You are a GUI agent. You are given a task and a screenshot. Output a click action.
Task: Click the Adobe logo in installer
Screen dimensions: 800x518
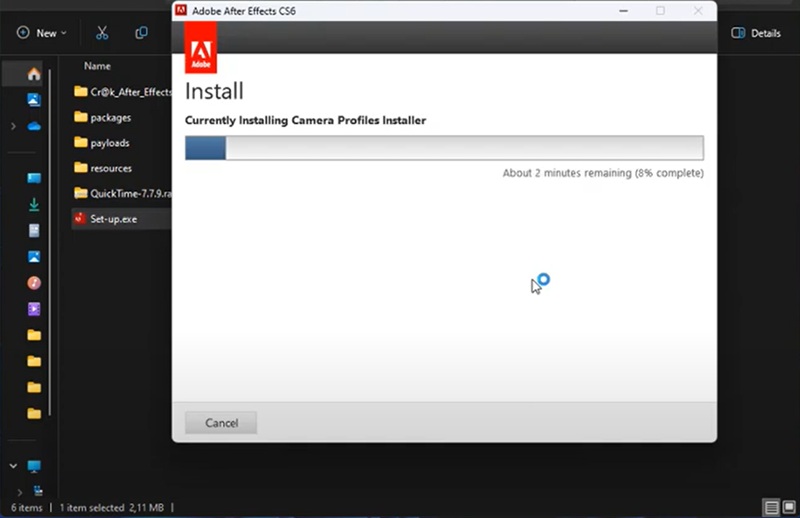pos(201,47)
